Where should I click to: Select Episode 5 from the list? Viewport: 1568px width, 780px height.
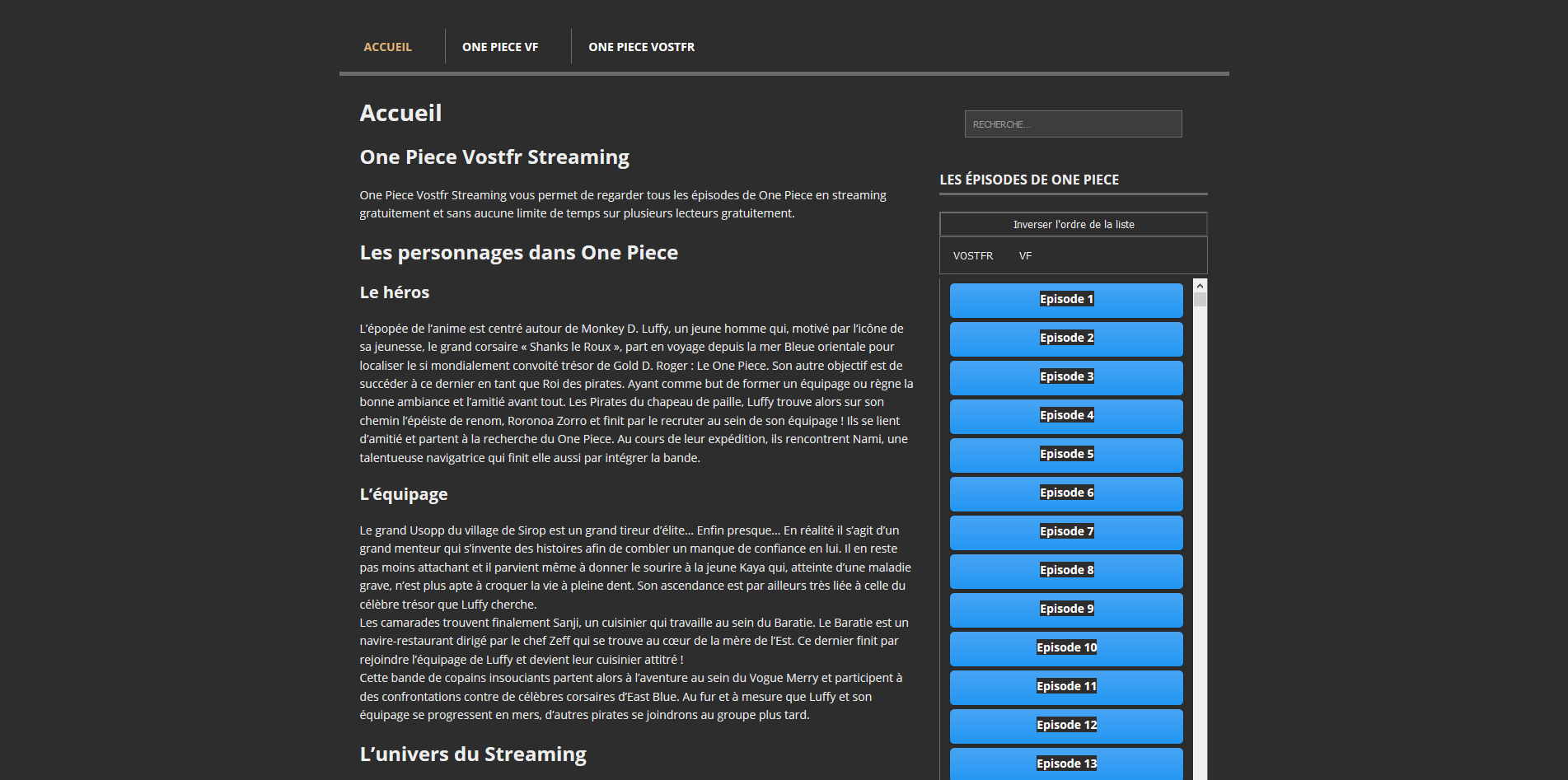click(1066, 455)
